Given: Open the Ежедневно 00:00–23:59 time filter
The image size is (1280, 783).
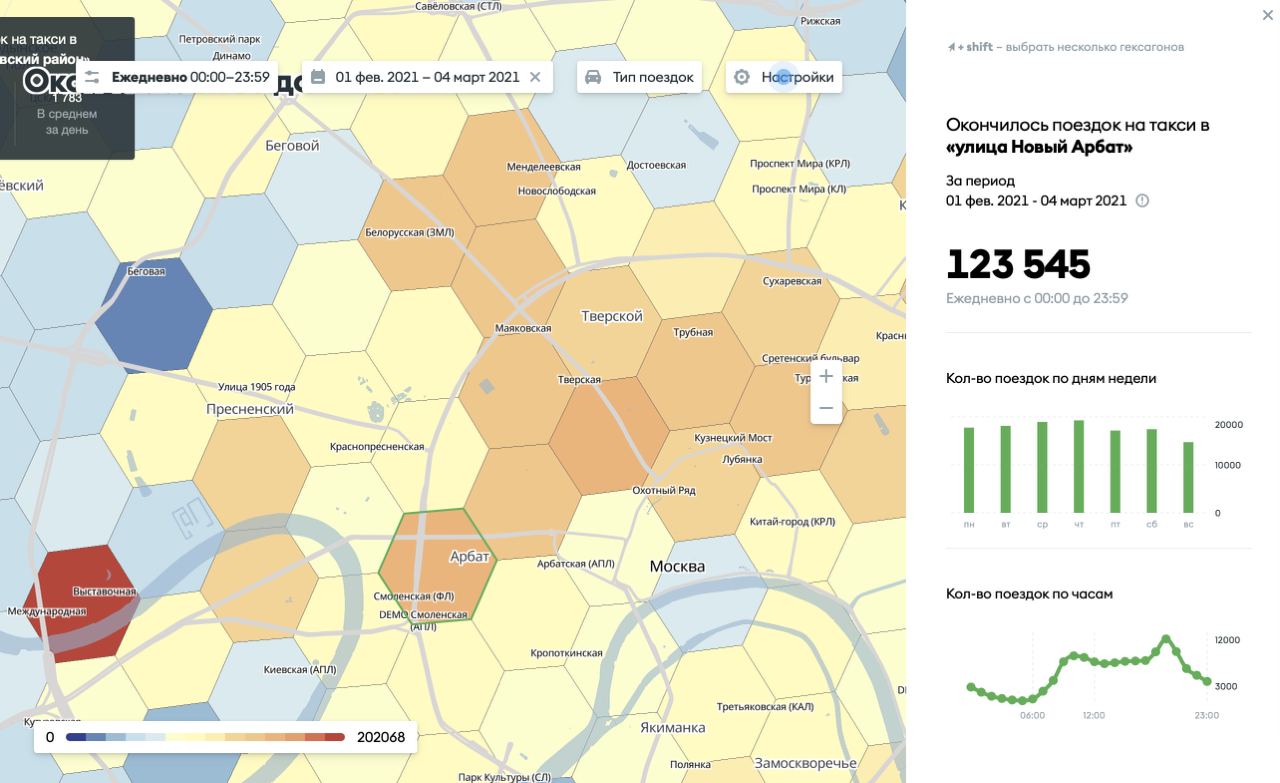Looking at the screenshot, I should click(177, 77).
